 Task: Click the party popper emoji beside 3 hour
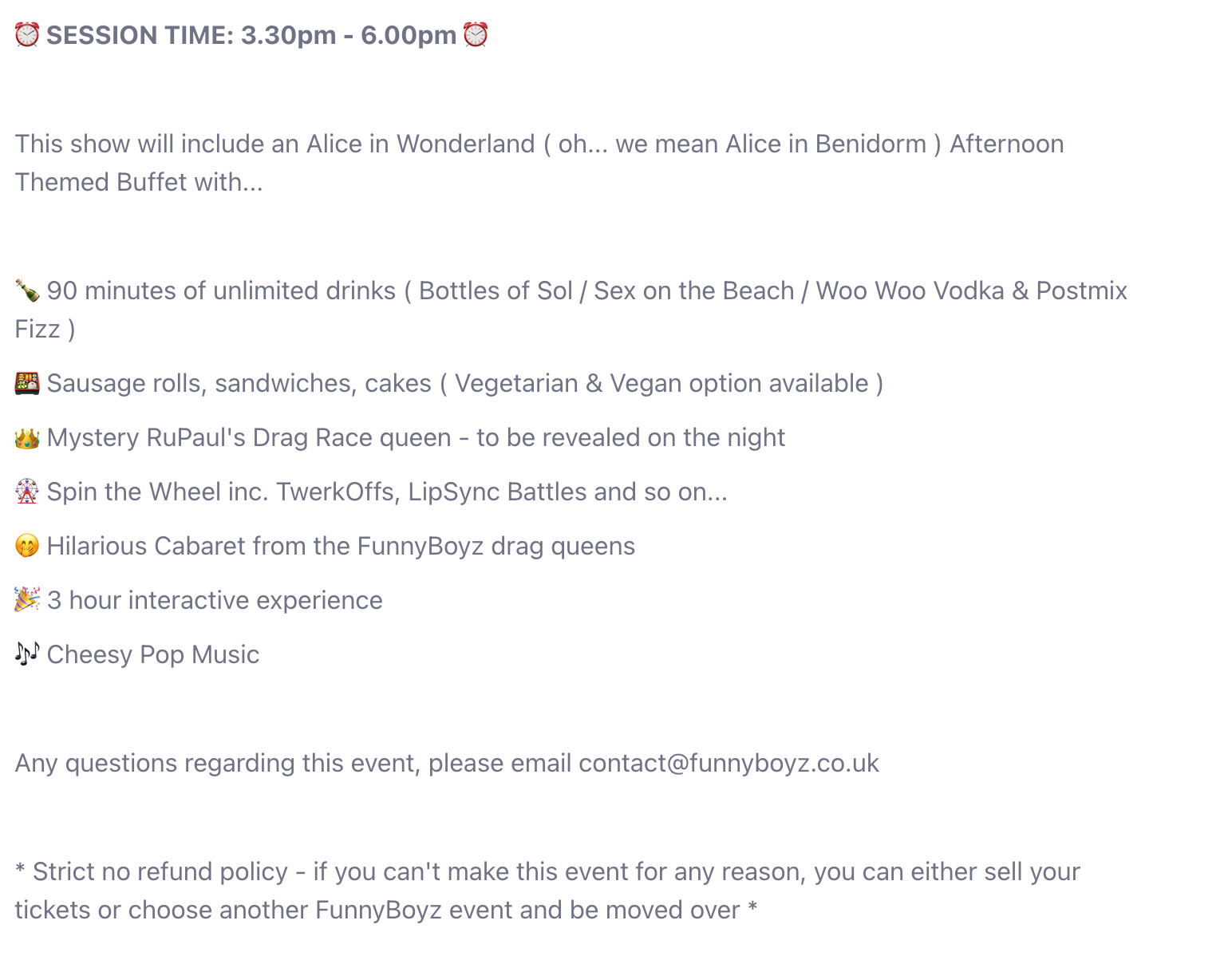[x=27, y=600]
